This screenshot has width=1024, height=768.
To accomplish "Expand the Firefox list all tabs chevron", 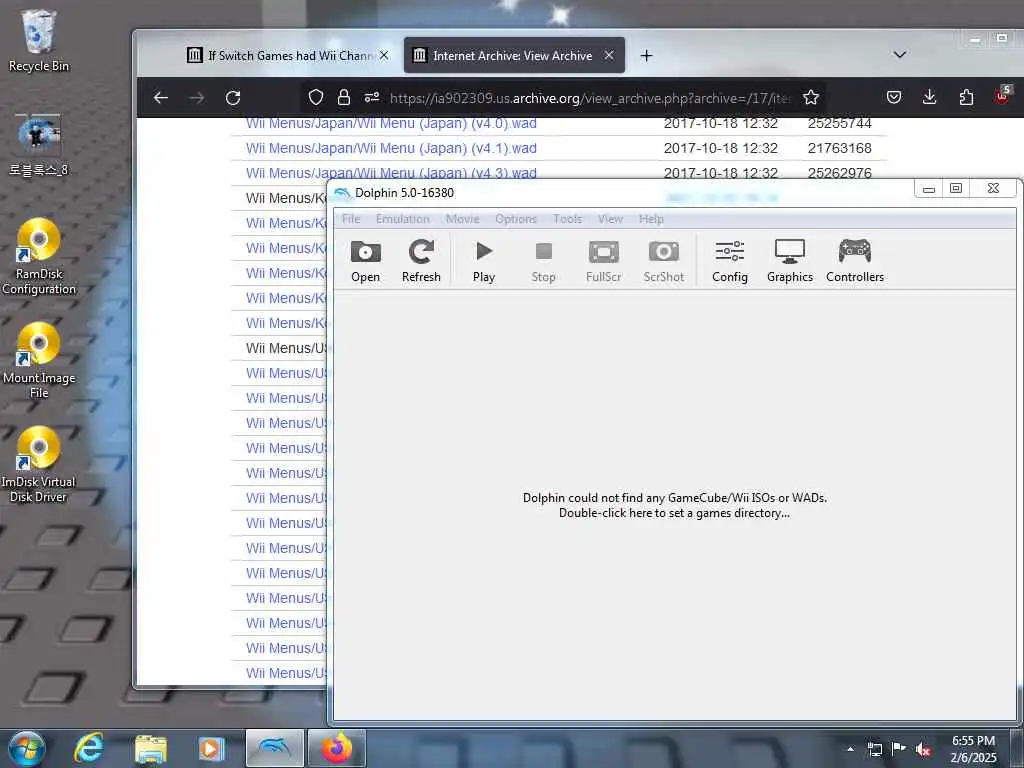I will pyautogui.click(x=899, y=55).
